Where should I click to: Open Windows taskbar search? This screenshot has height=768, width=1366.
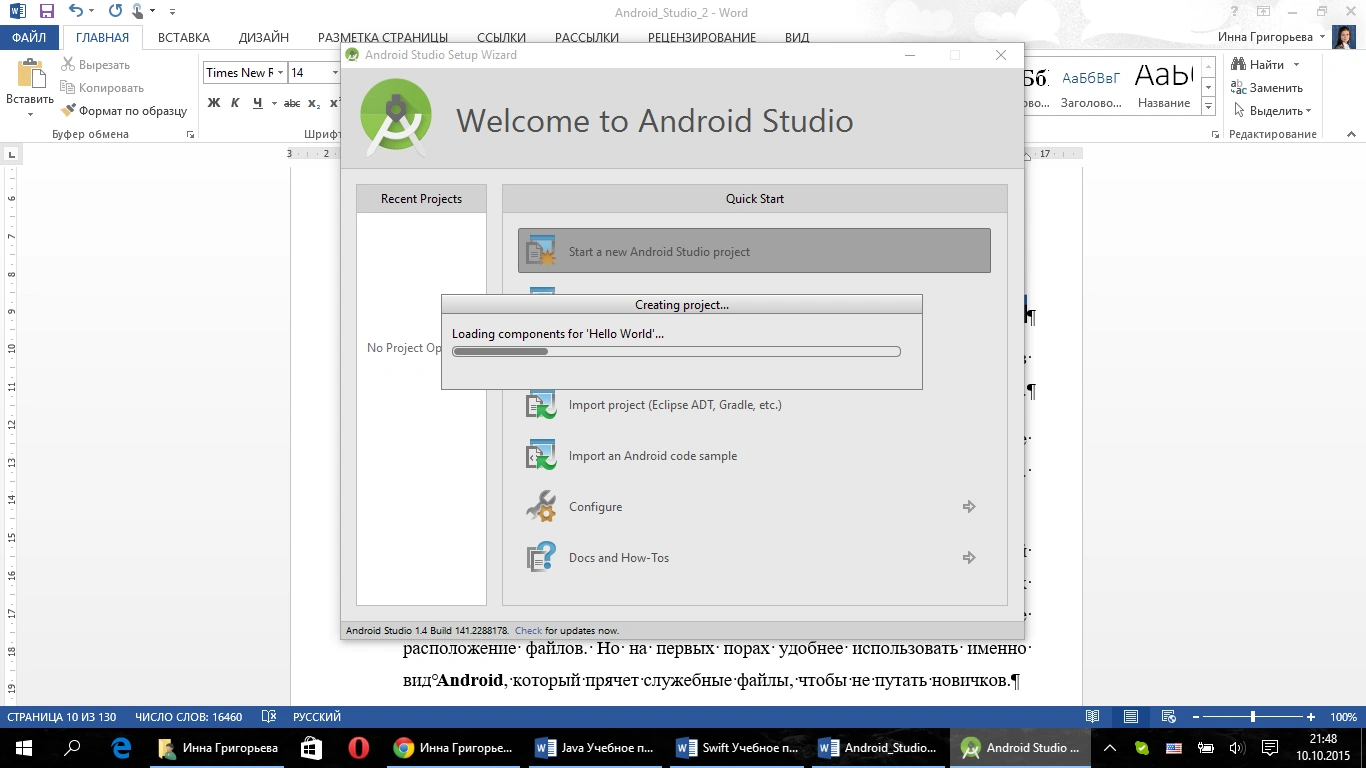72,747
